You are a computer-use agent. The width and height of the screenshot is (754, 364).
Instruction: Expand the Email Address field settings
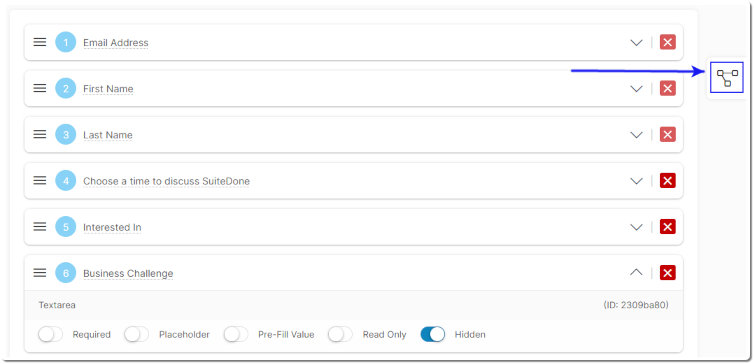[x=636, y=42]
